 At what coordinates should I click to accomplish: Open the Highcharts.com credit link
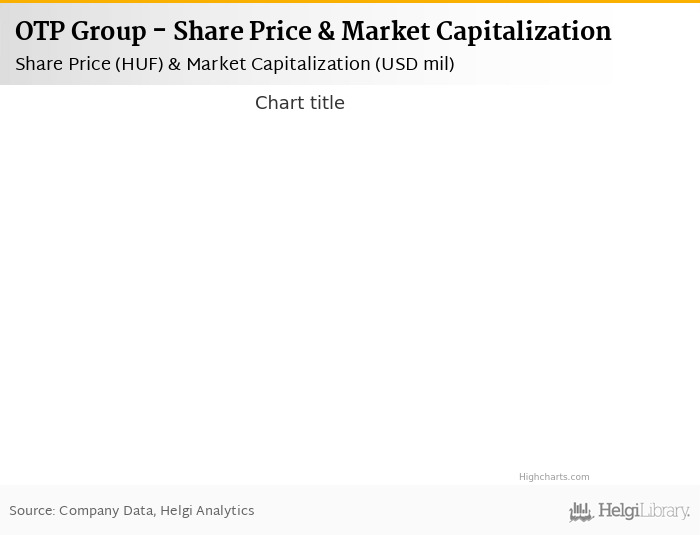(553, 477)
